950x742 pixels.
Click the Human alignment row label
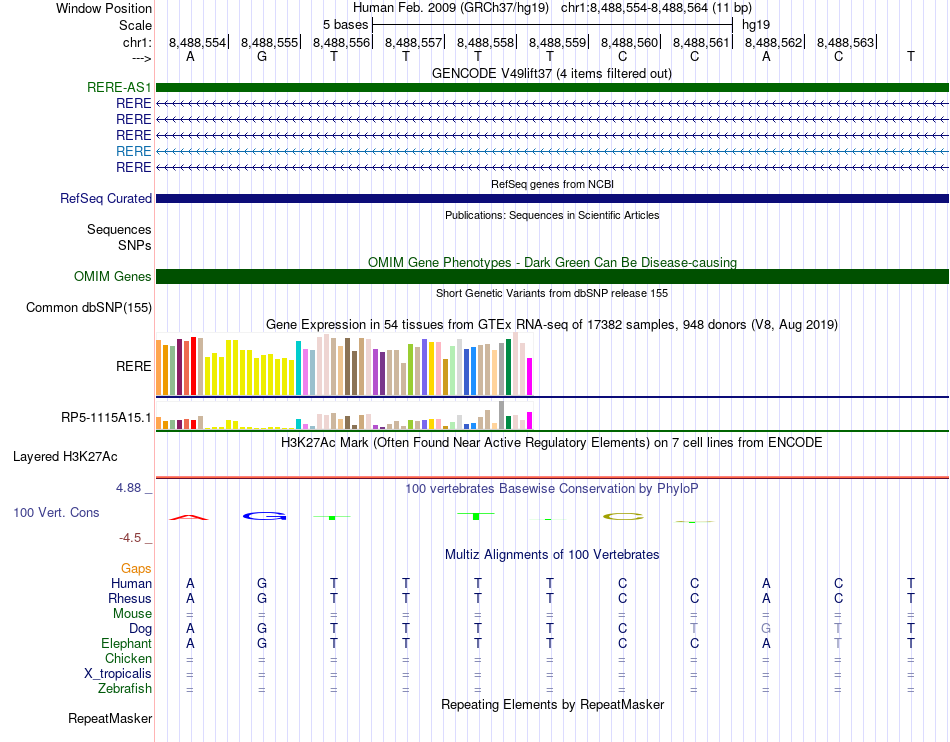point(131,583)
